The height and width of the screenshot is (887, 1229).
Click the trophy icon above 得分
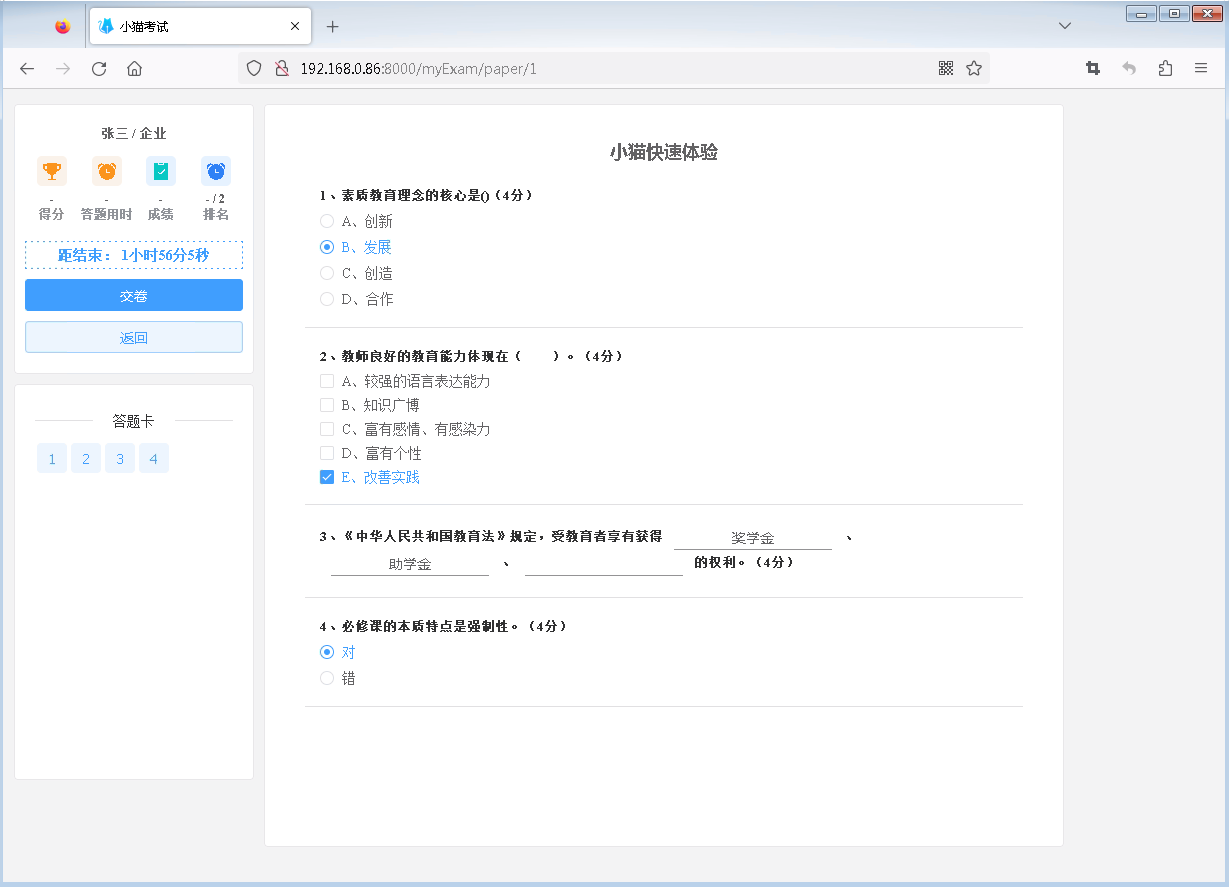[51, 171]
